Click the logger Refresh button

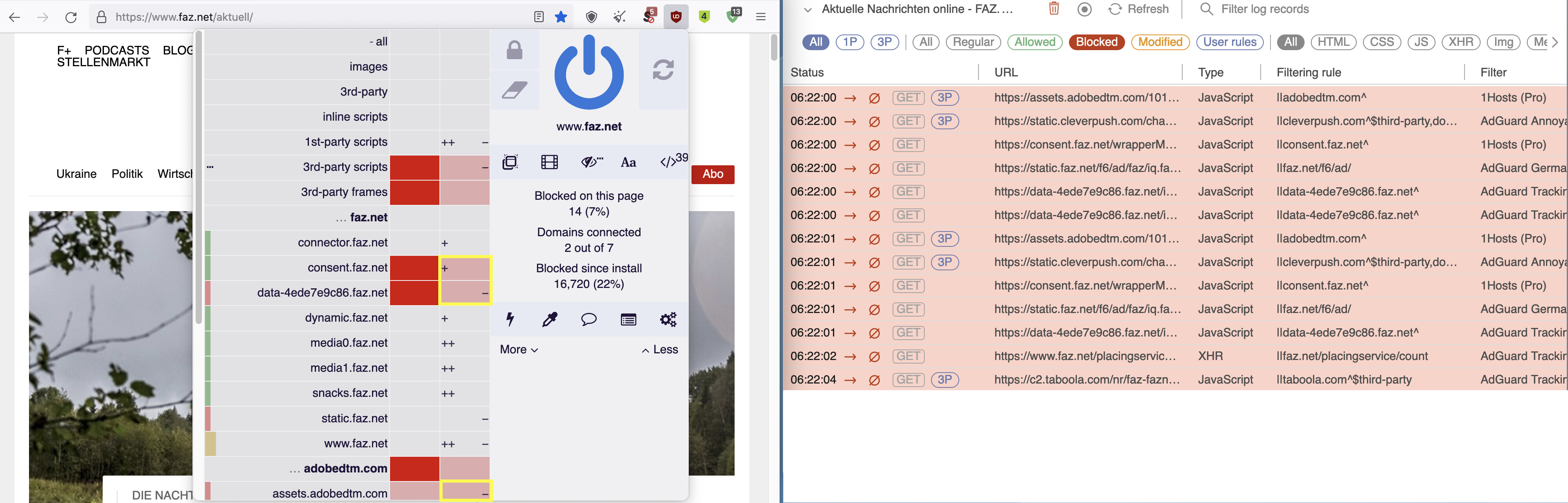[x=1138, y=9]
